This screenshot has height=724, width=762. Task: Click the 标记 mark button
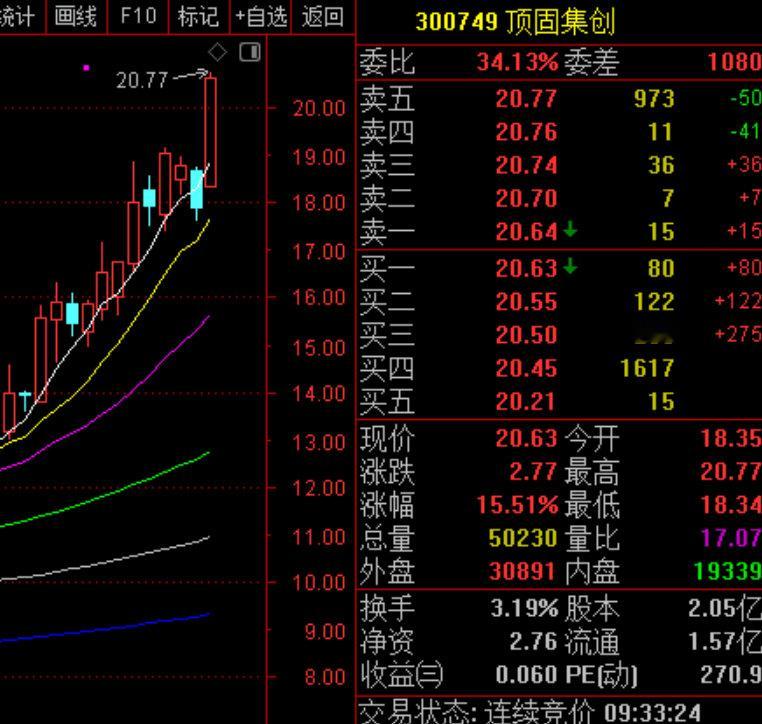point(199,16)
